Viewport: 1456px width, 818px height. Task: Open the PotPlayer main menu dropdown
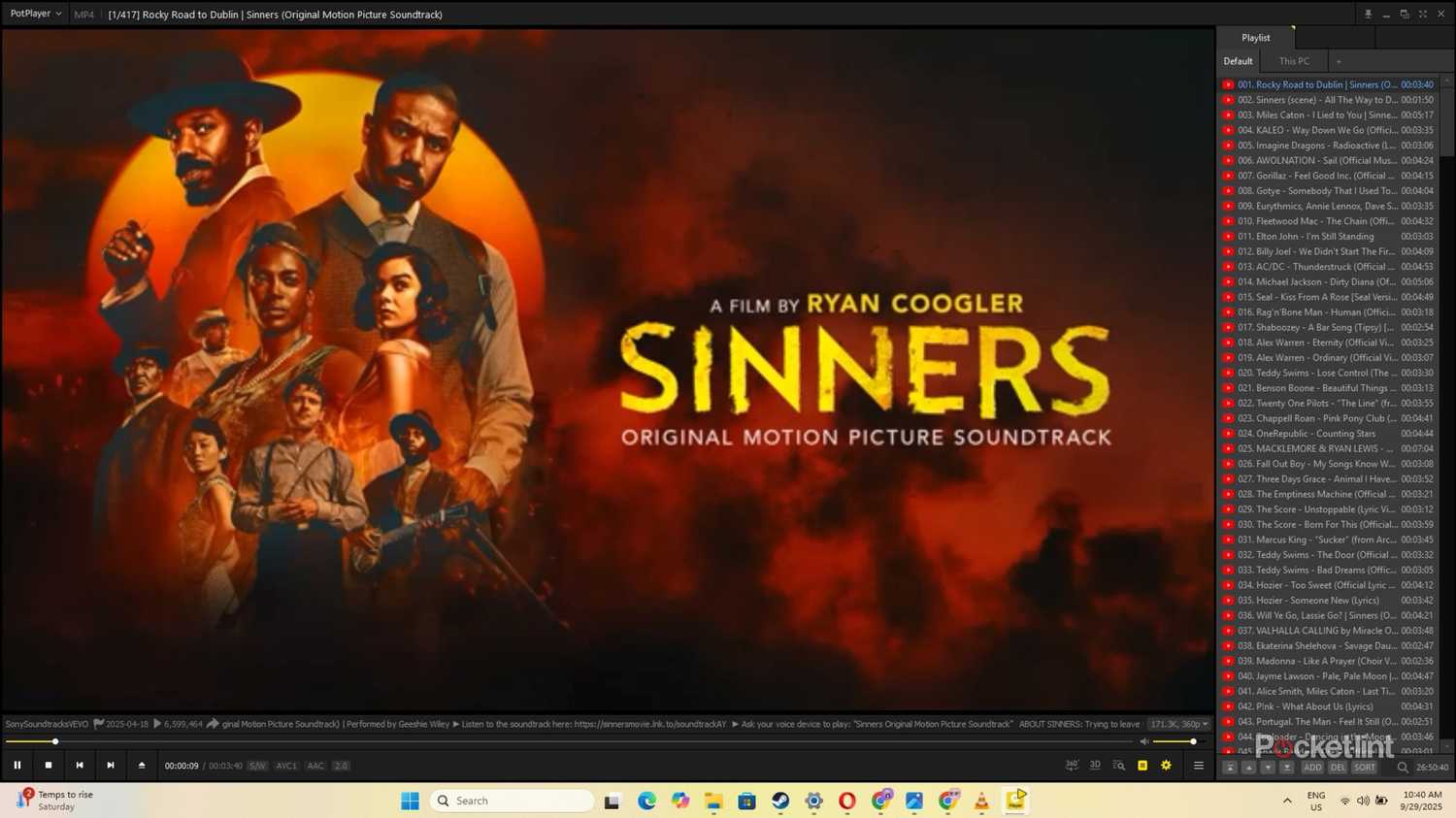point(36,14)
